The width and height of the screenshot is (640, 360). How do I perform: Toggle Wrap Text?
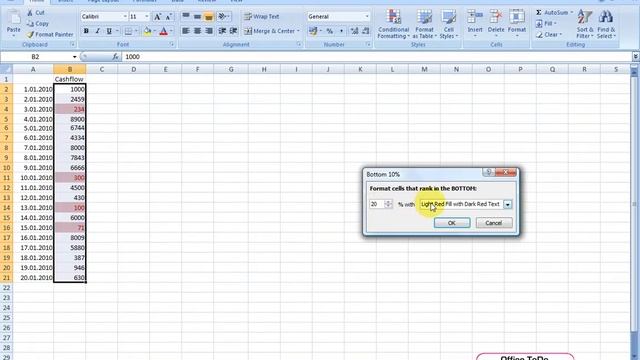pyautogui.click(x=261, y=17)
